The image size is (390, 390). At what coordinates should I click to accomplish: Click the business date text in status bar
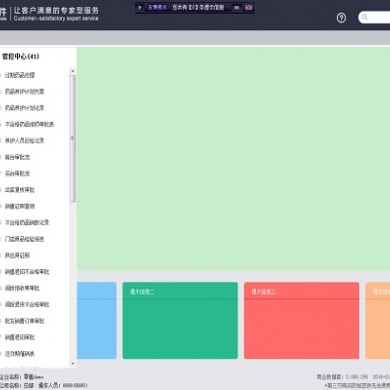pos(353,377)
